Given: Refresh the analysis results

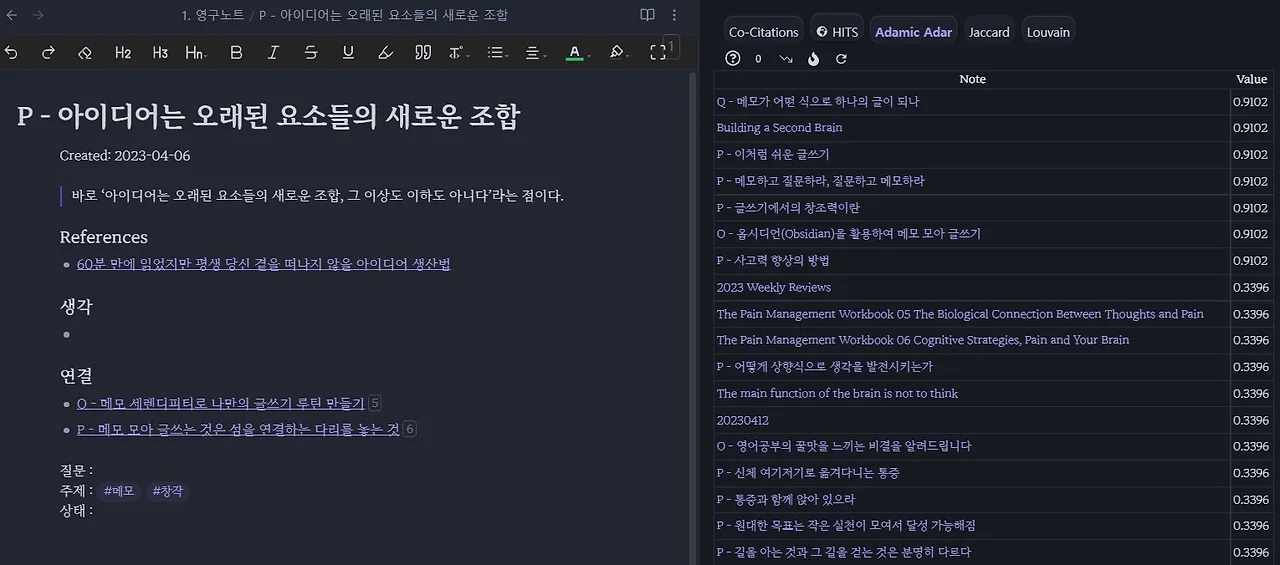Looking at the screenshot, I should tap(841, 59).
